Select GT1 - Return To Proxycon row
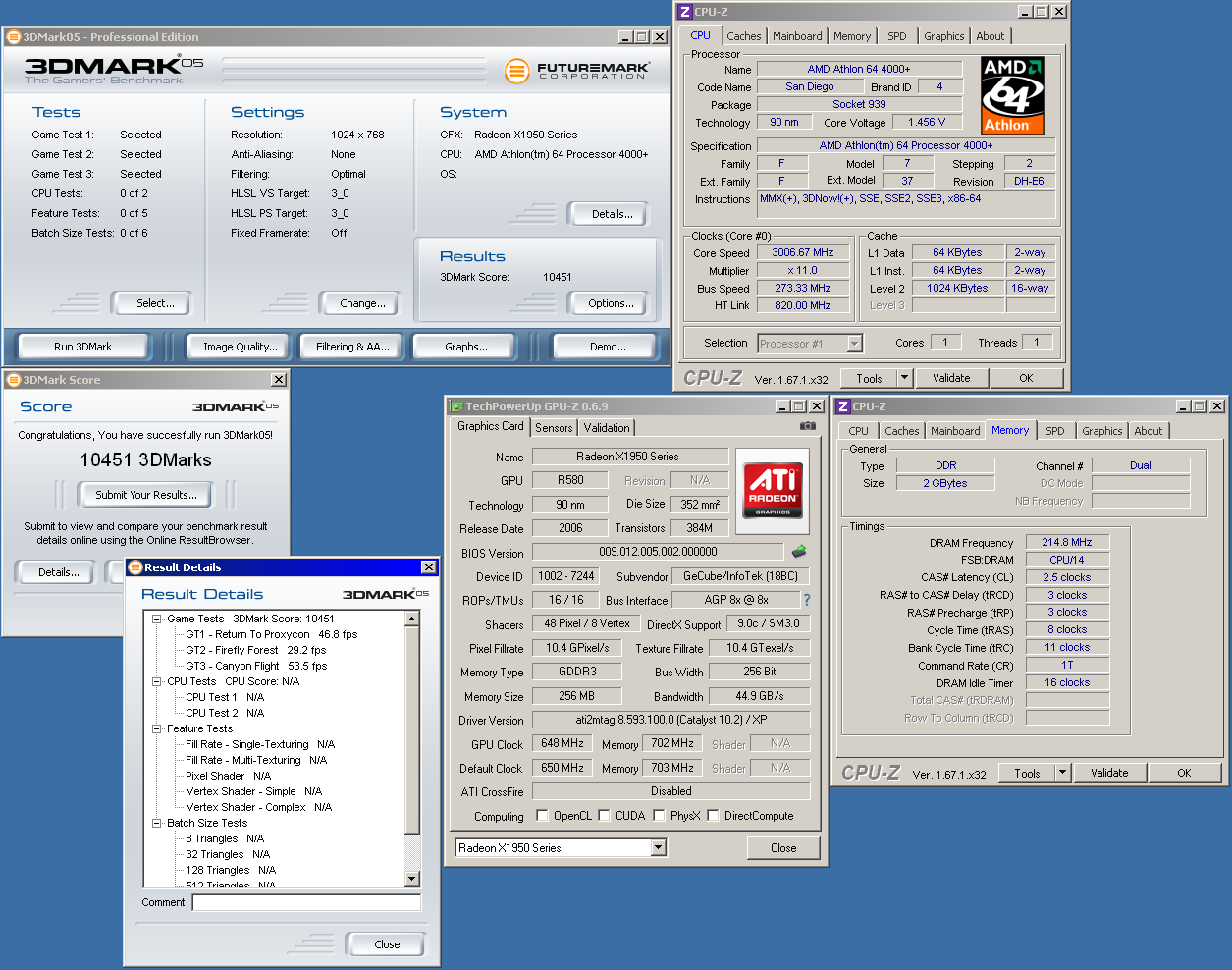 (x=272, y=634)
